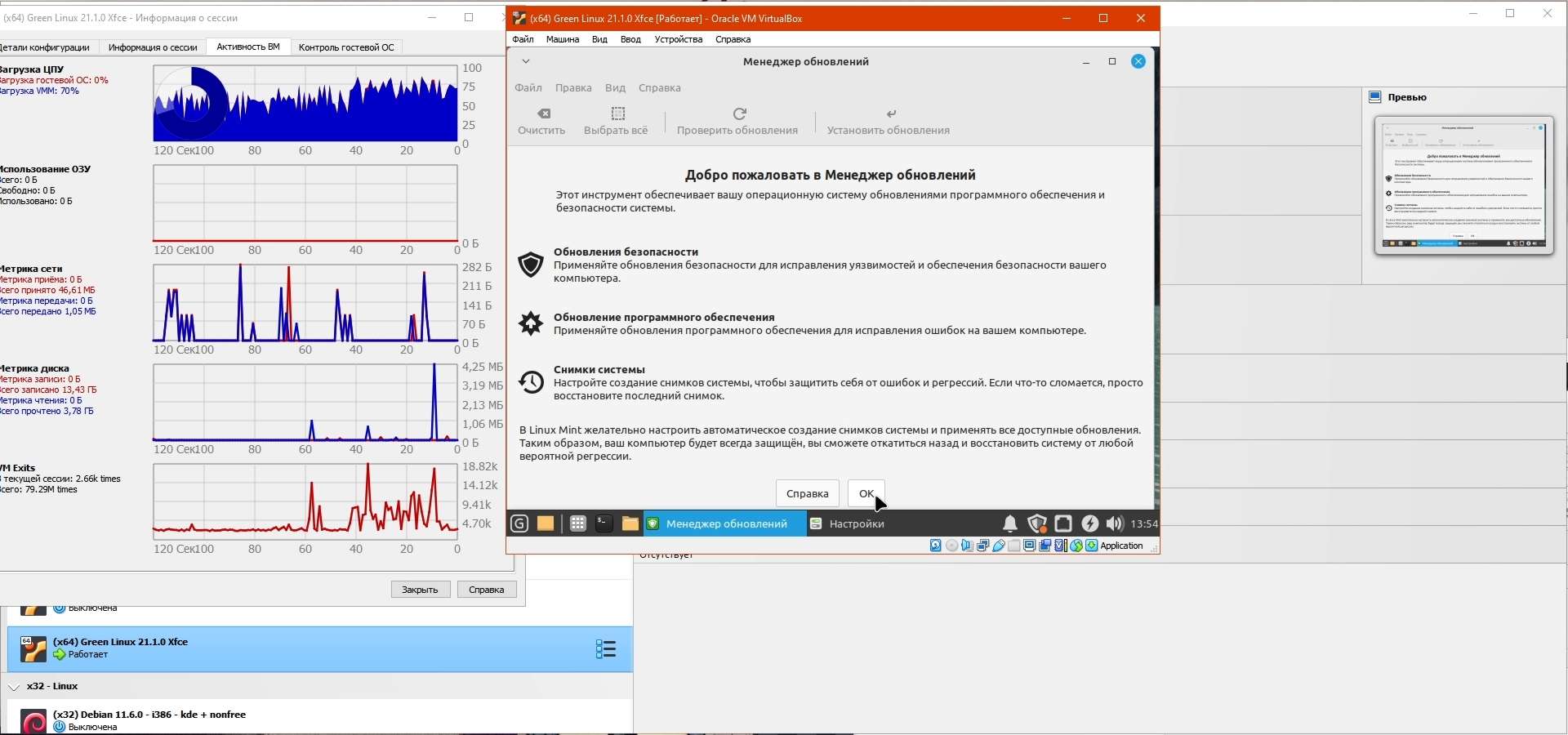The height and width of the screenshot is (735, 1568).
Task: Click the shared folders indicator in the VirtualBox status bar
Action: 1013,546
